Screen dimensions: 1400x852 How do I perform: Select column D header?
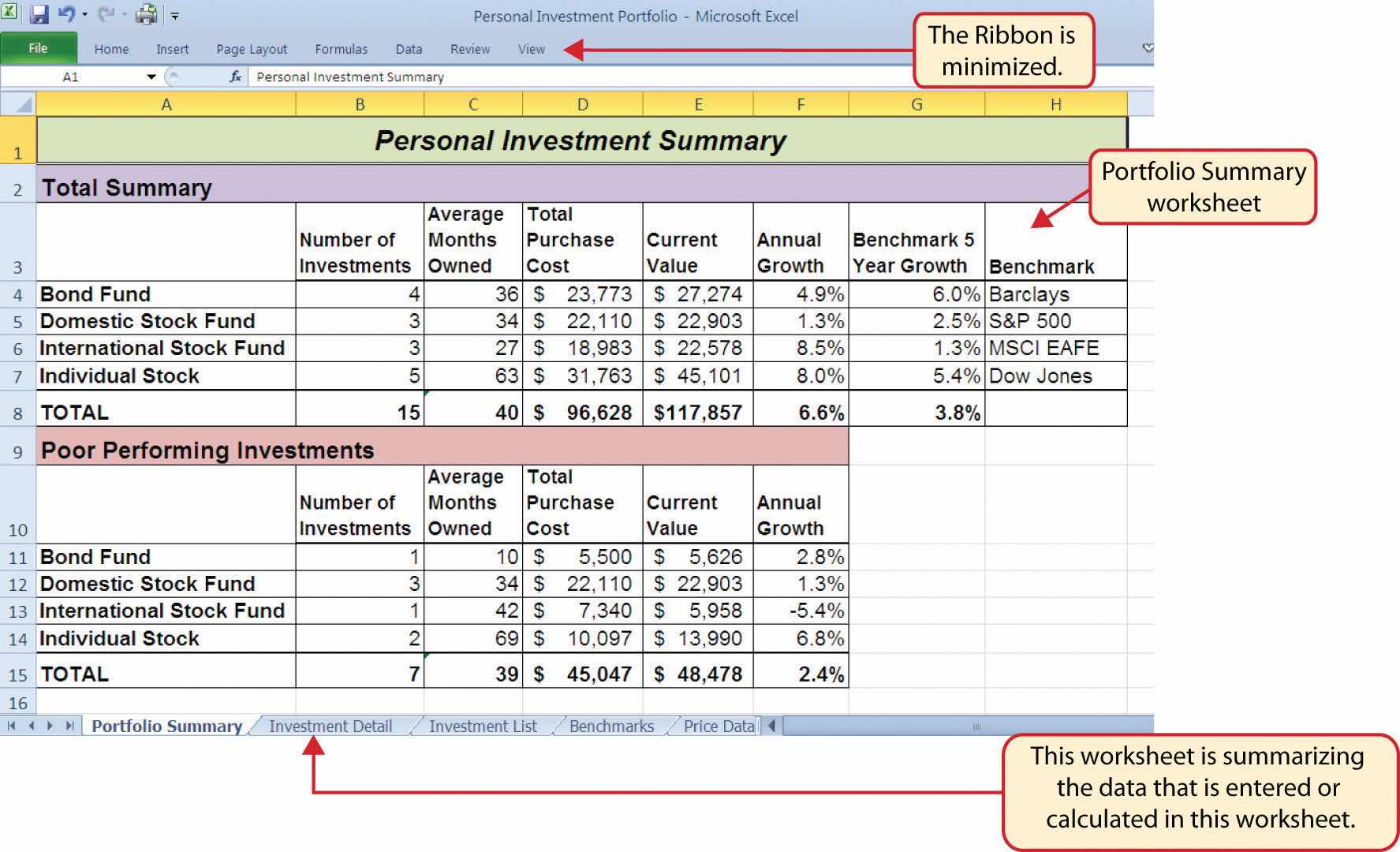click(x=582, y=104)
